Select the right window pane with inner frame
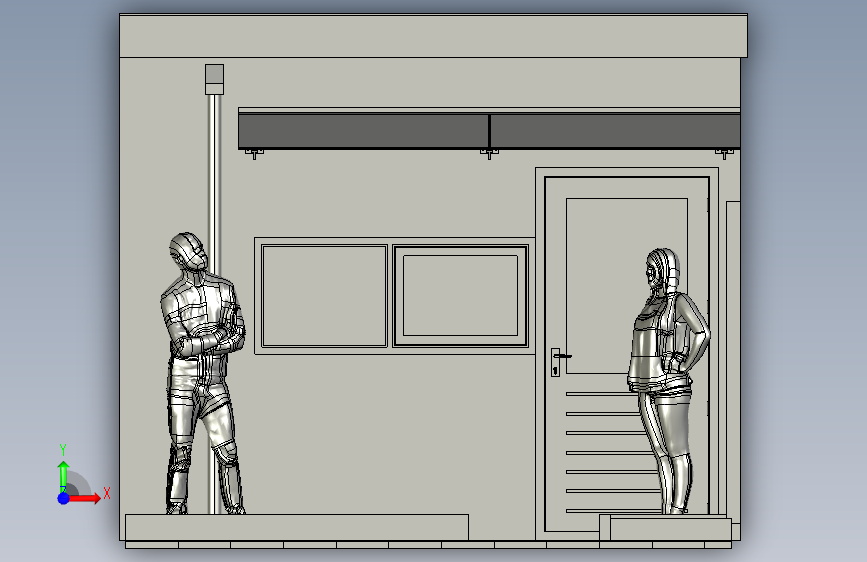This screenshot has height=562, width=867. [x=460, y=296]
